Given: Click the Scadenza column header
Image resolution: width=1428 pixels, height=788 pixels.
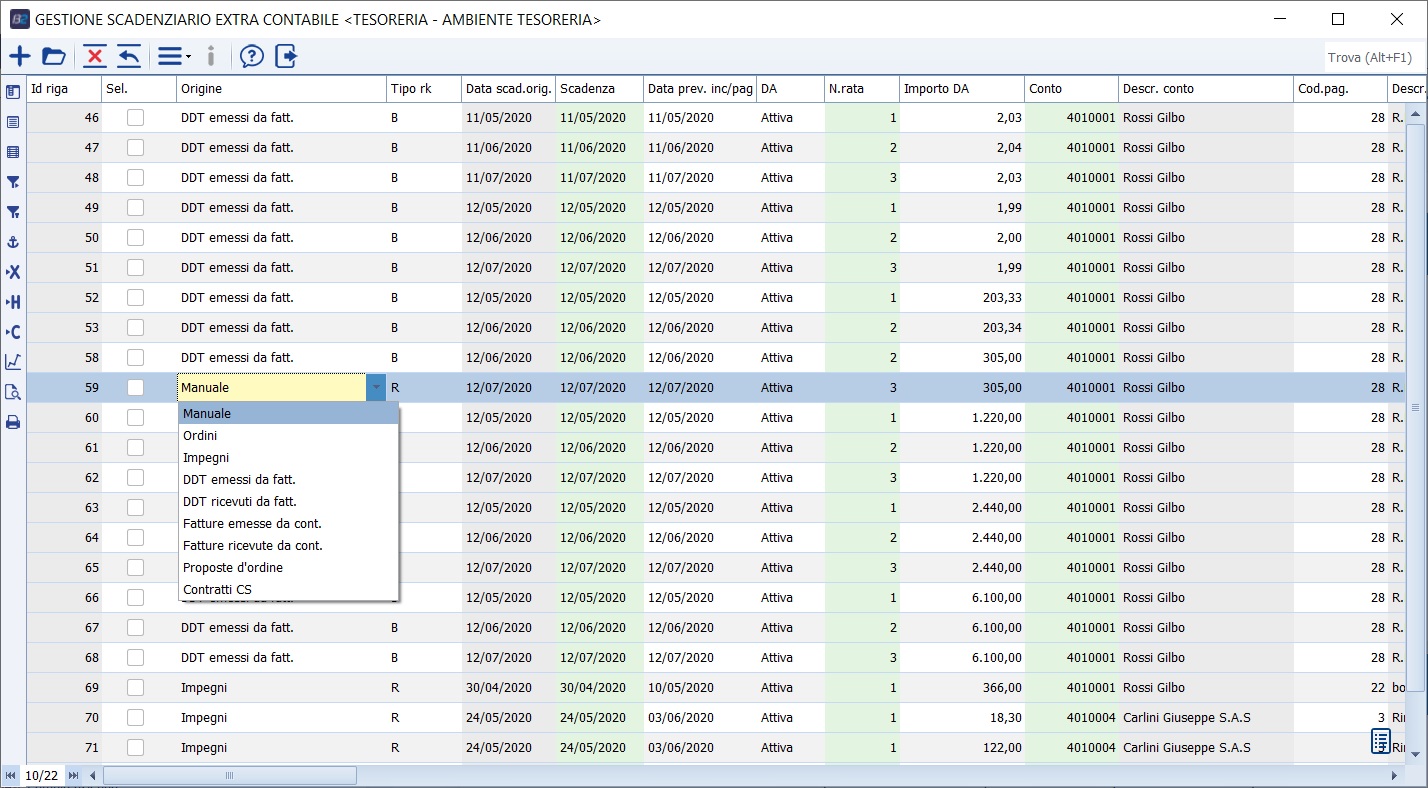Looking at the screenshot, I should [599, 89].
